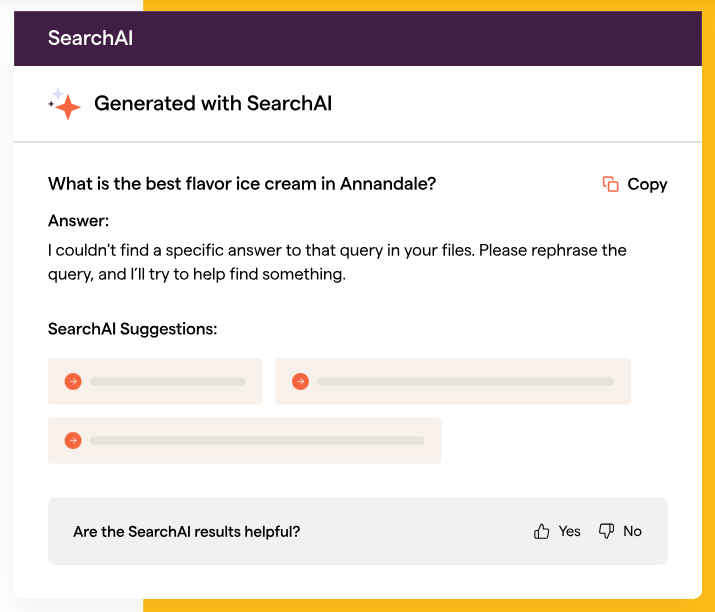Choose No for helpful results
This screenshot has width=715, height=612.
632,531
